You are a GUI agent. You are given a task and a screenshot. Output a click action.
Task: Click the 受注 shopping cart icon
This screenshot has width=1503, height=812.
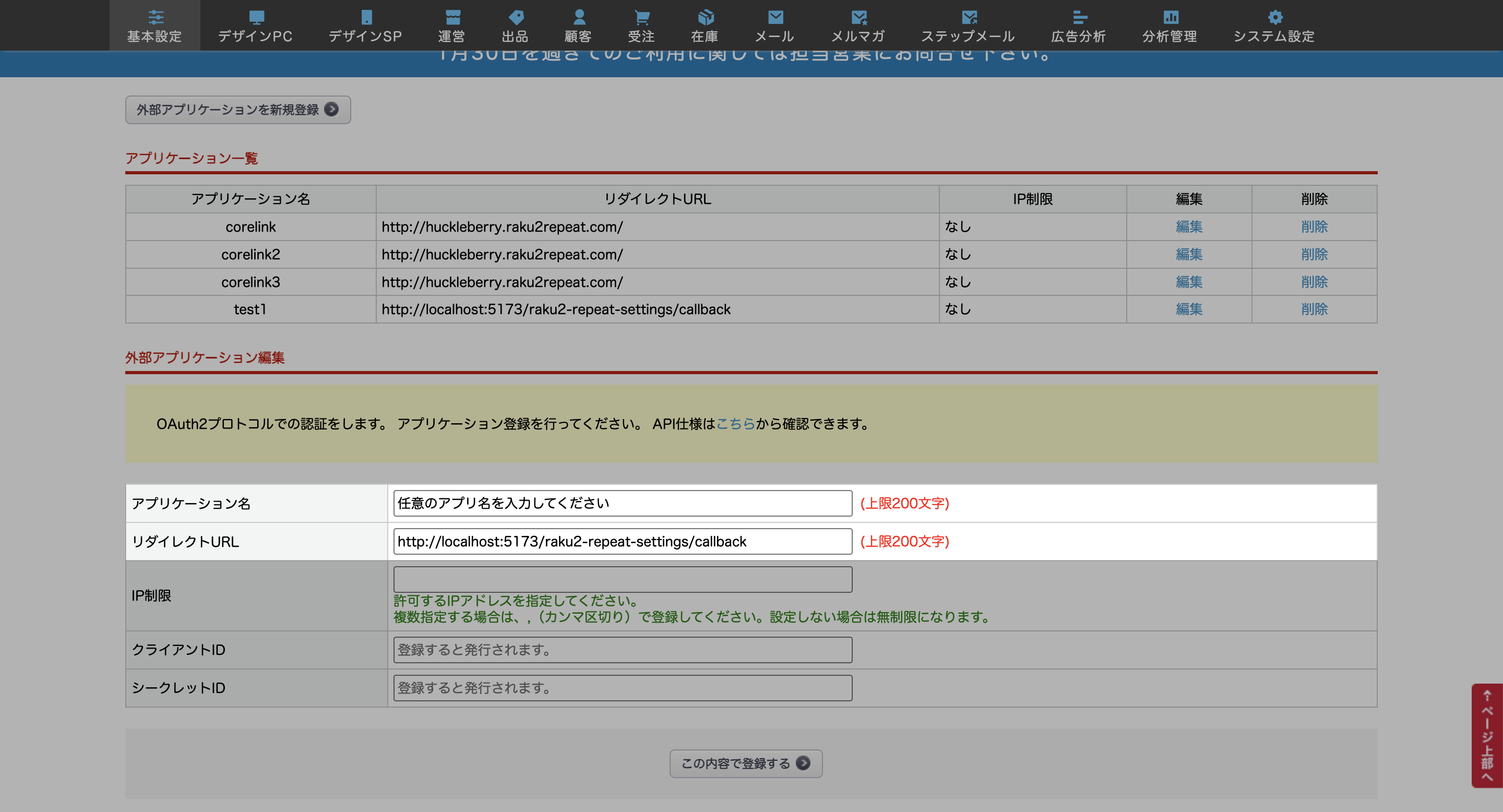(641, 17)
